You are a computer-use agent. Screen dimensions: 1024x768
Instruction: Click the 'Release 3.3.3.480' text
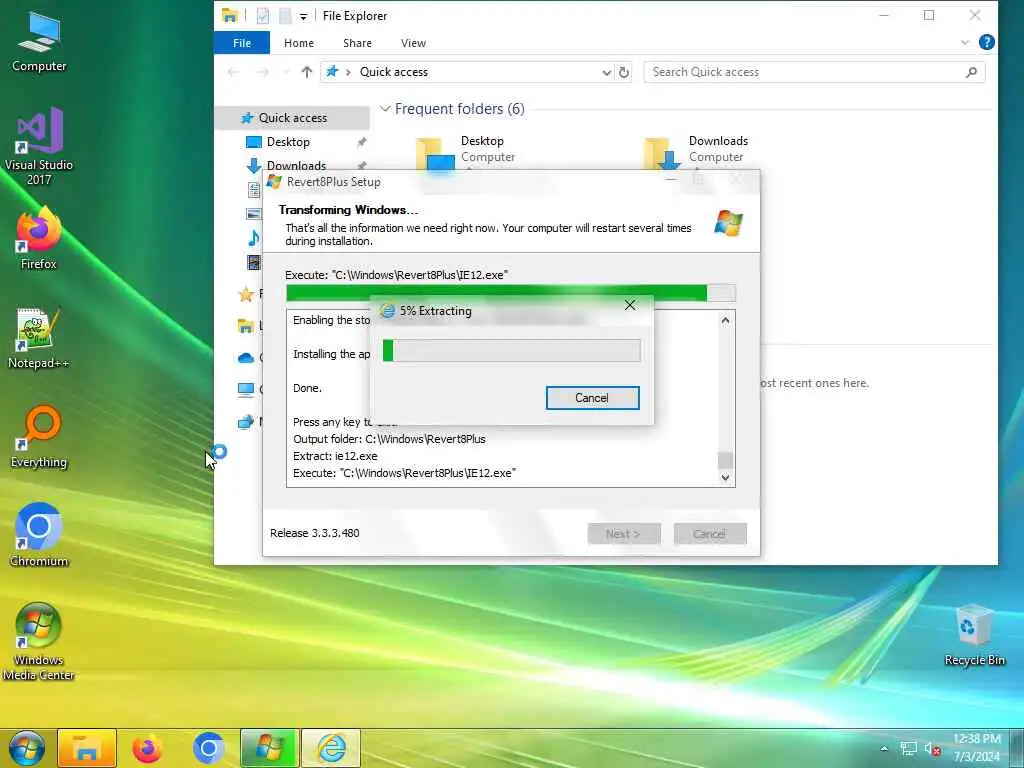coord(315,533)
